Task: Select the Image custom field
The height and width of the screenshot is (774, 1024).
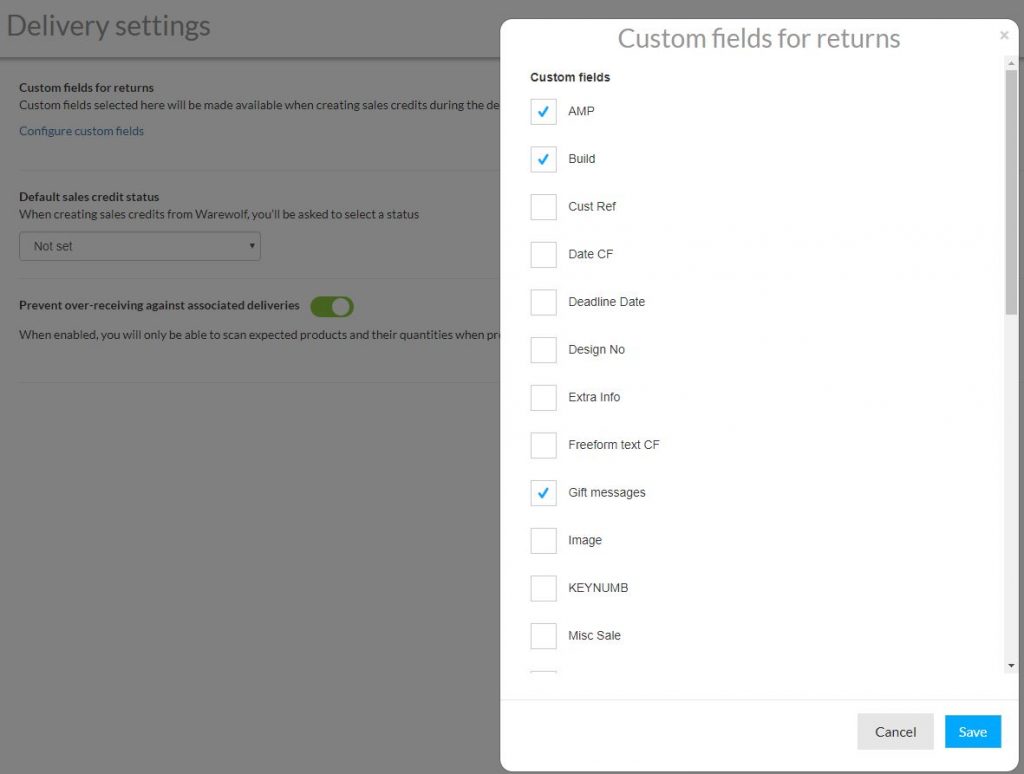Action: pyautogui.click(x=543, y=540)
